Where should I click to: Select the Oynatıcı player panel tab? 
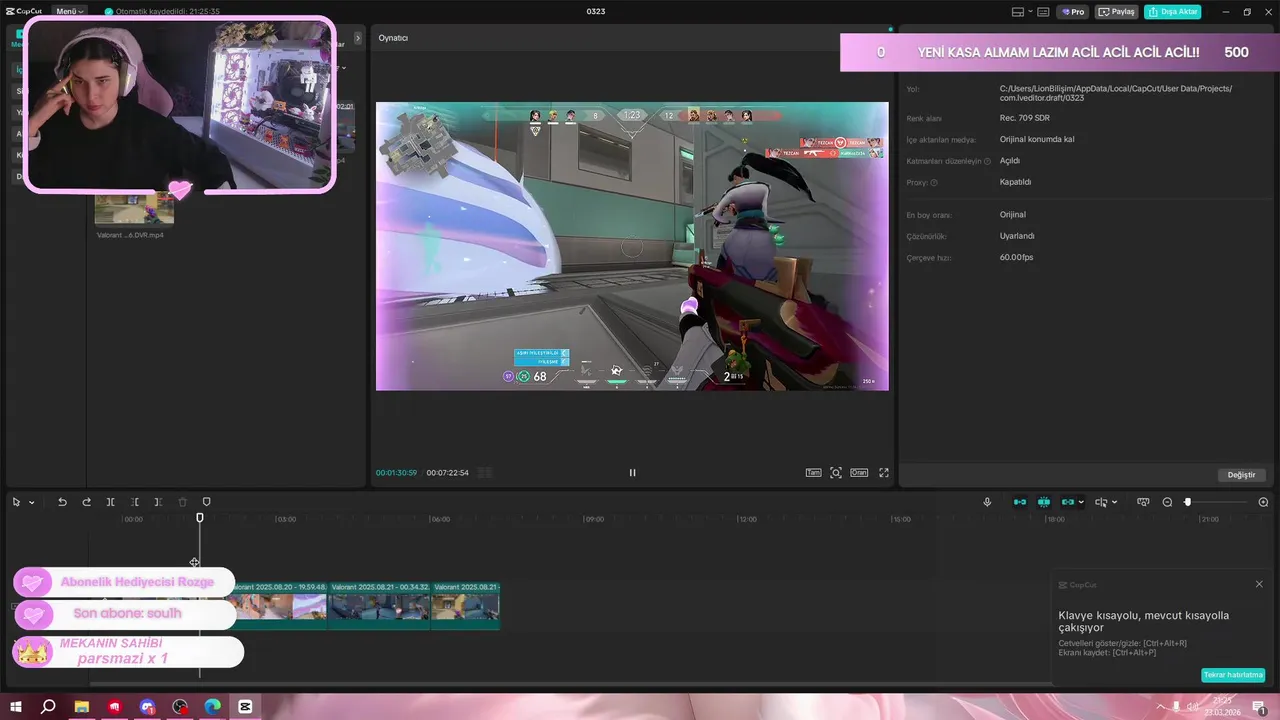393,38
